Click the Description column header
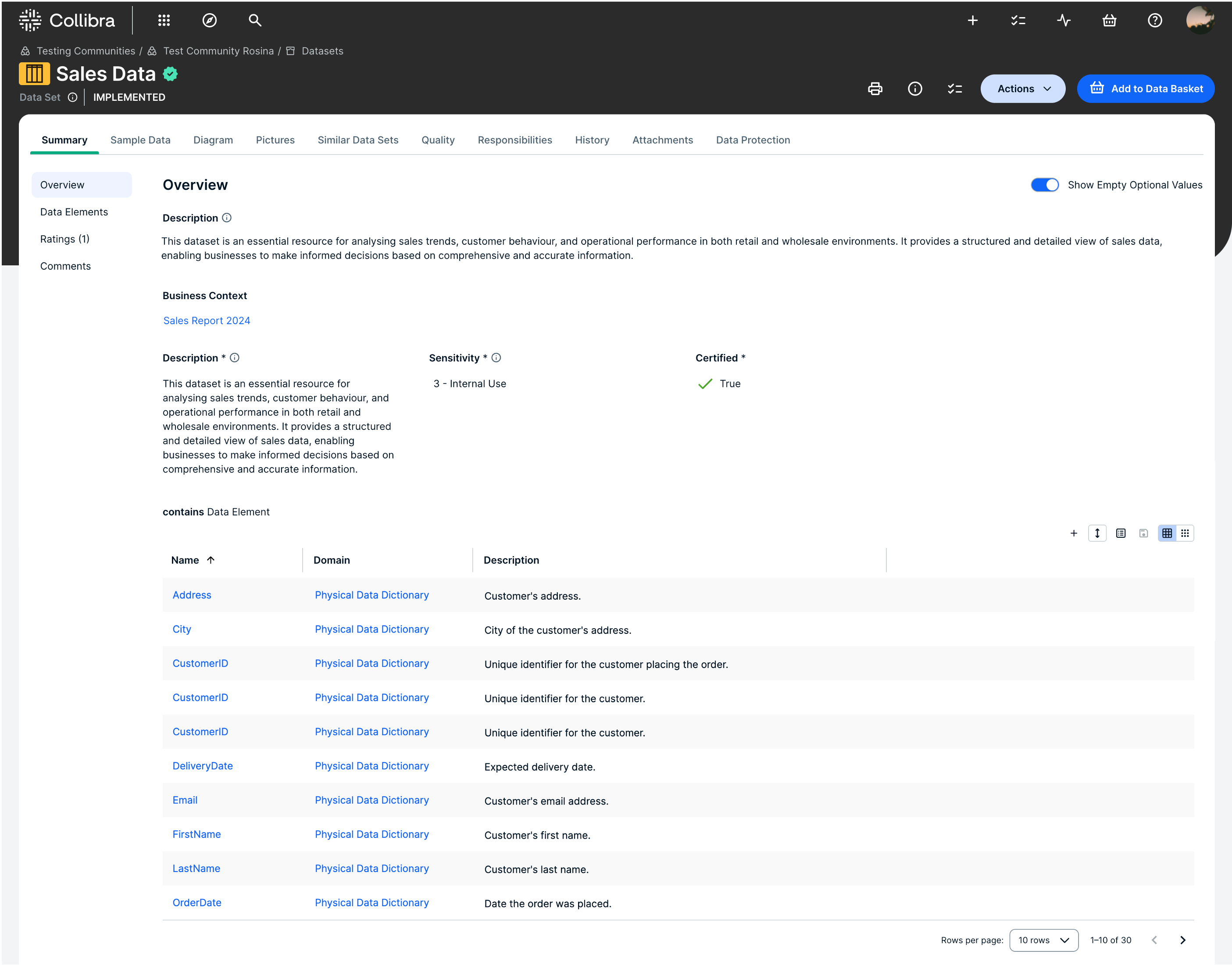Image resolution: width=1232 pixels, height=965 pixels. click(x=511, y=560)
